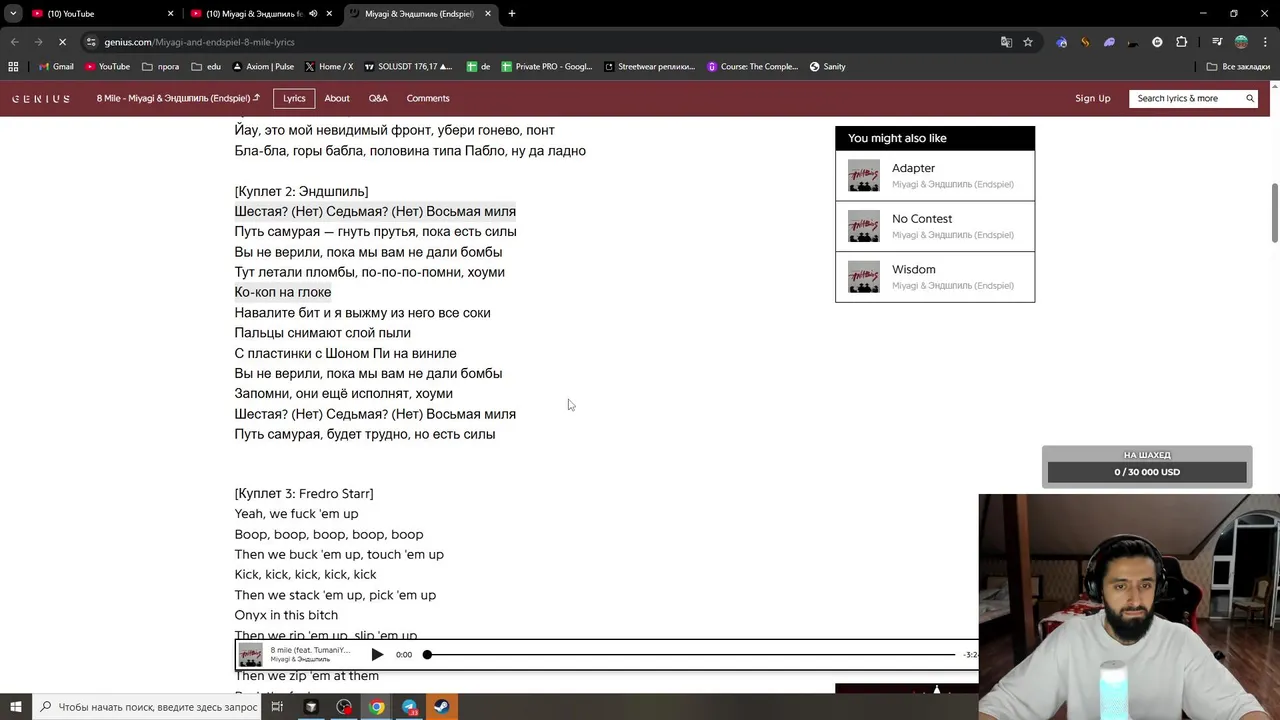Click the Windows taskbar search box
This screenshot has height=720, width=1280.
[x=147, y=707]
